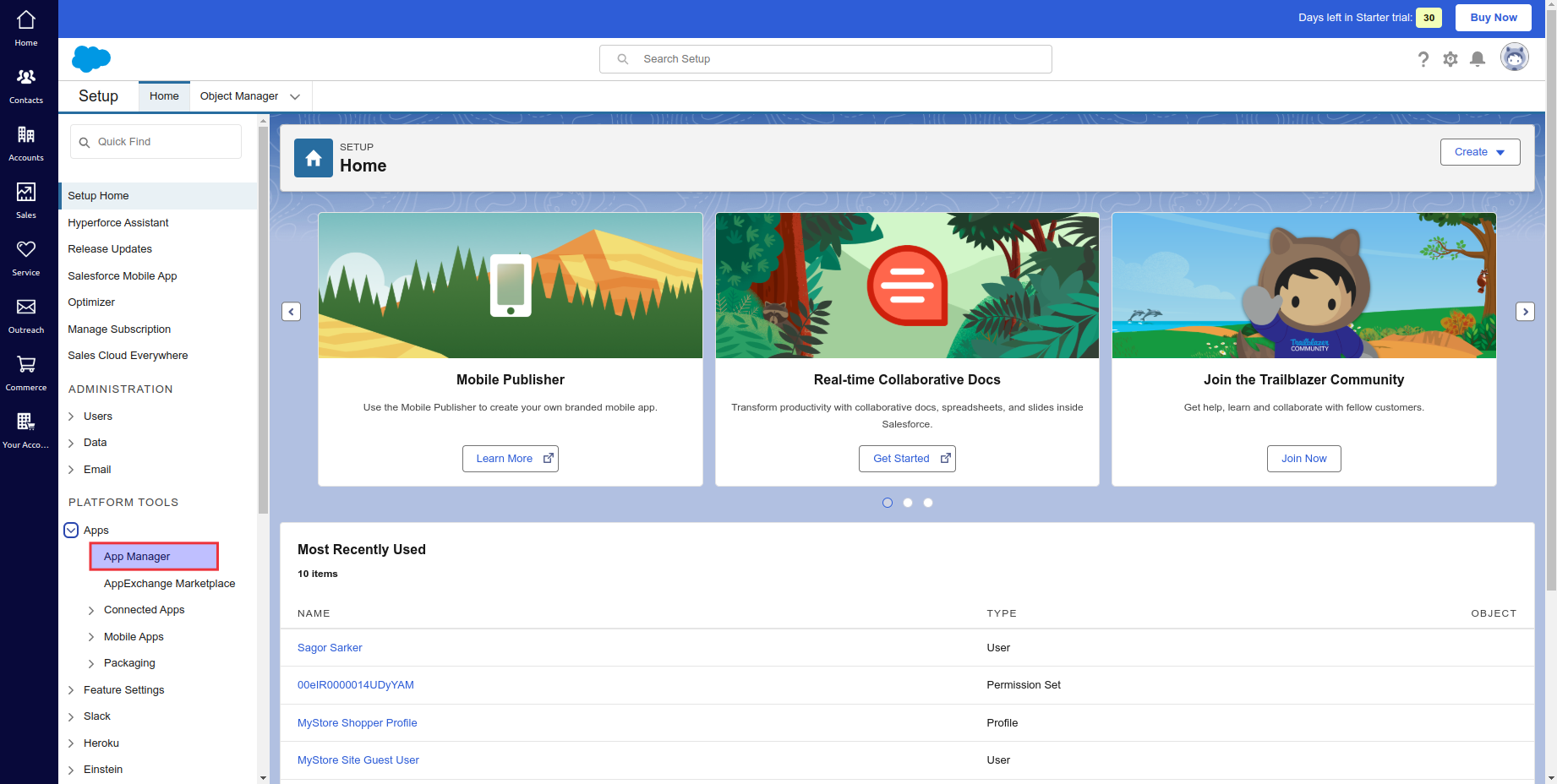This screenshot has height=784, width=1557.
Task: Expand the Heroku section
Action: coord(71,743)
